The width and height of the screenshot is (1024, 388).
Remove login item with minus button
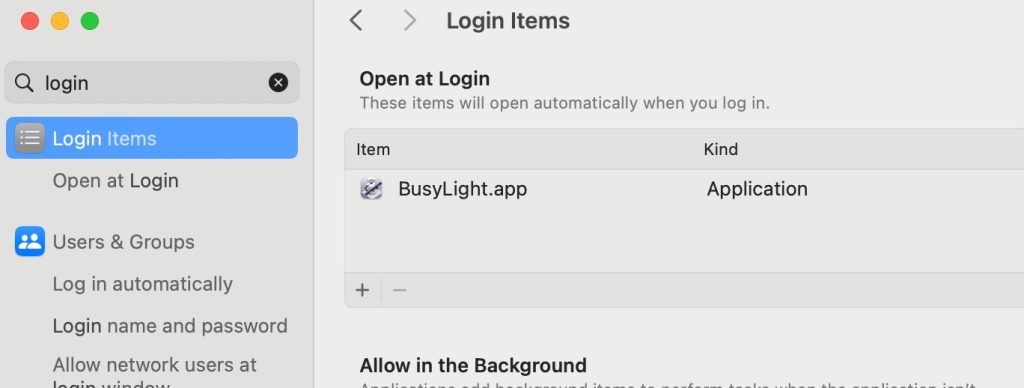click(400, 290)
